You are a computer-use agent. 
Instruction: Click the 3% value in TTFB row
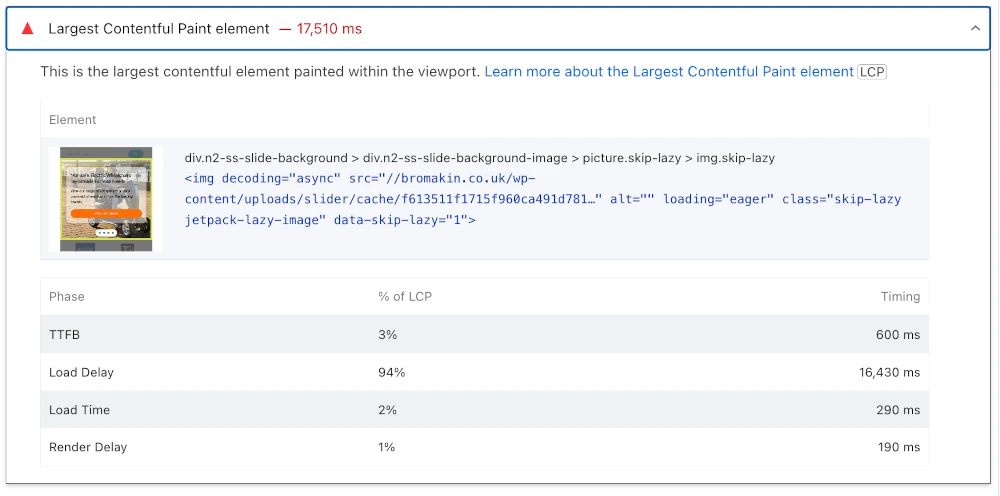click(387, 334)
